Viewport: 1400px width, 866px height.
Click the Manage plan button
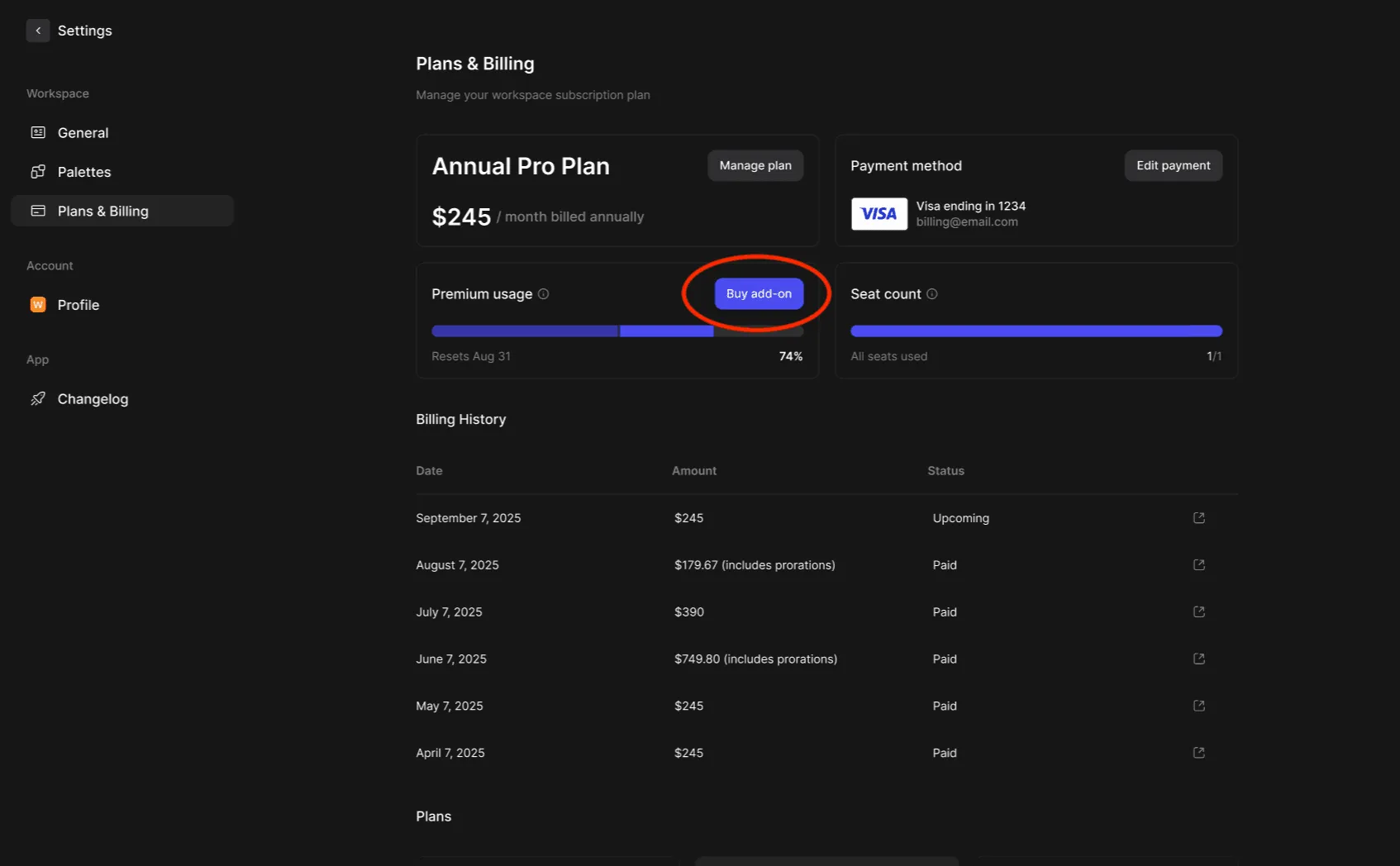pyautogui.click(x=755, y=166)
